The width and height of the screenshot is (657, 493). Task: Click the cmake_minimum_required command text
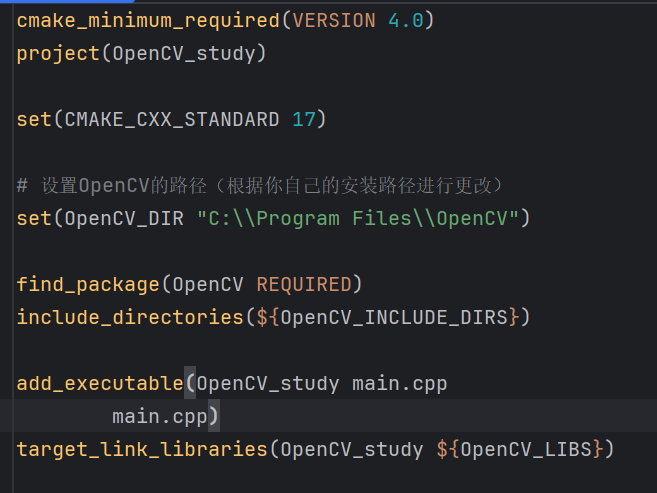pyautogui.click(x=148, y=21)
